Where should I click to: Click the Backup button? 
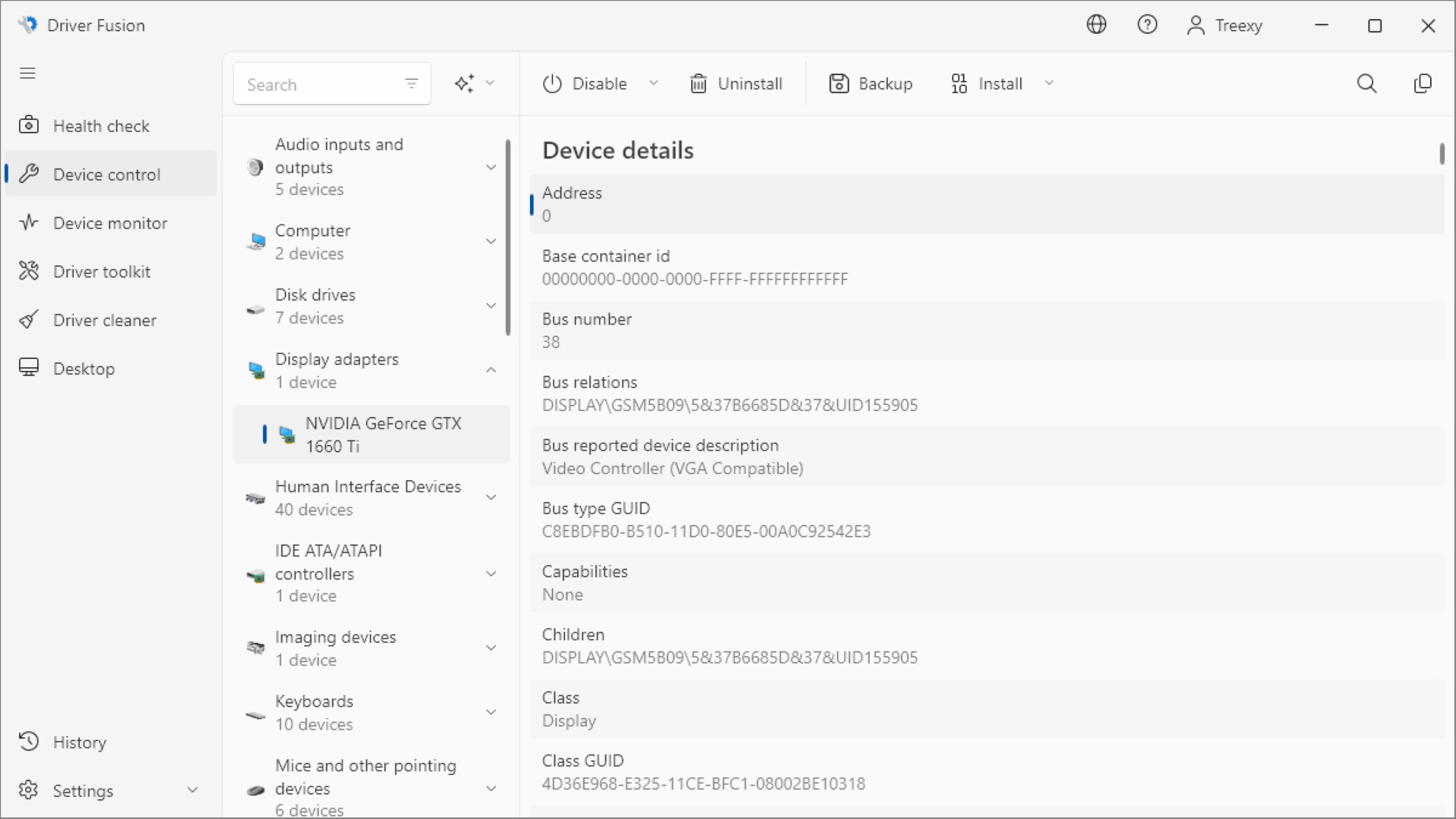click(x=871, y=83)
